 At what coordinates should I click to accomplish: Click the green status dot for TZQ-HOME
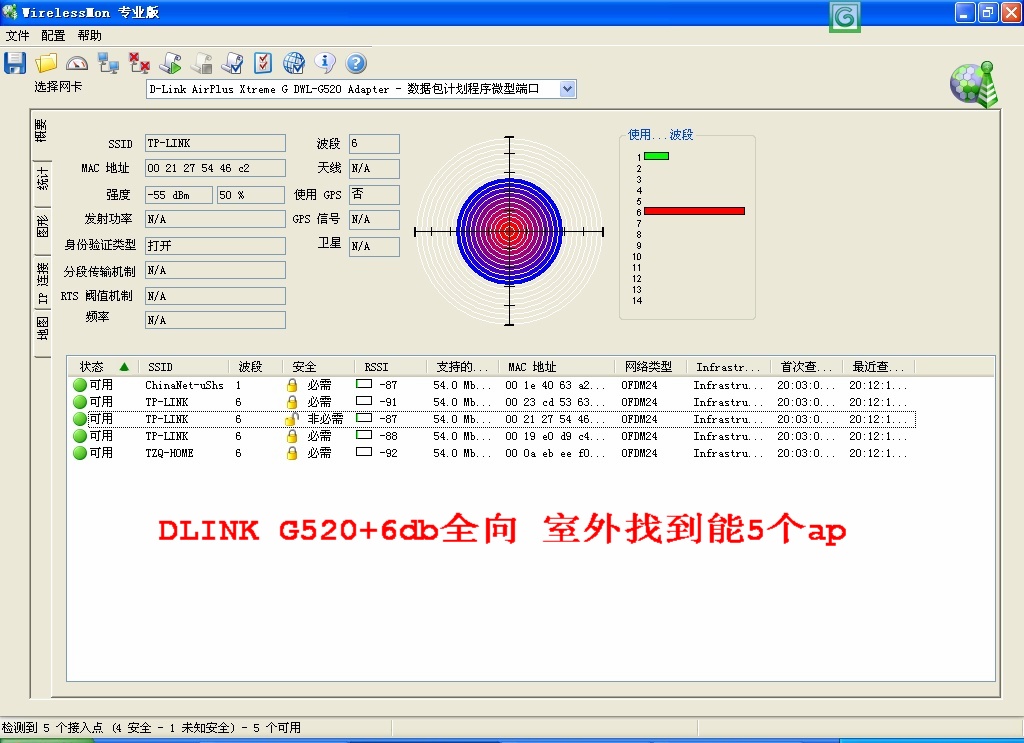(80, 453)
